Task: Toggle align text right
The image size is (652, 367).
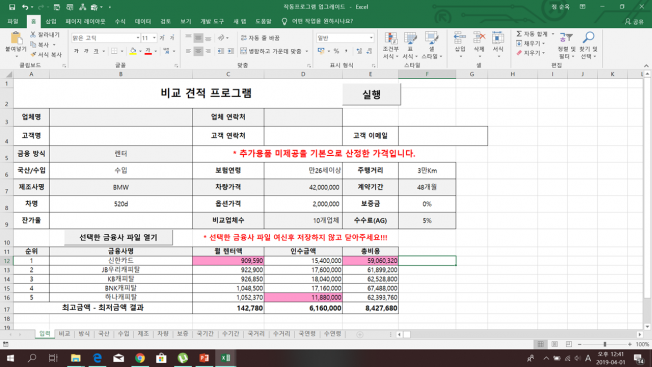Action: tap(208, 51)
